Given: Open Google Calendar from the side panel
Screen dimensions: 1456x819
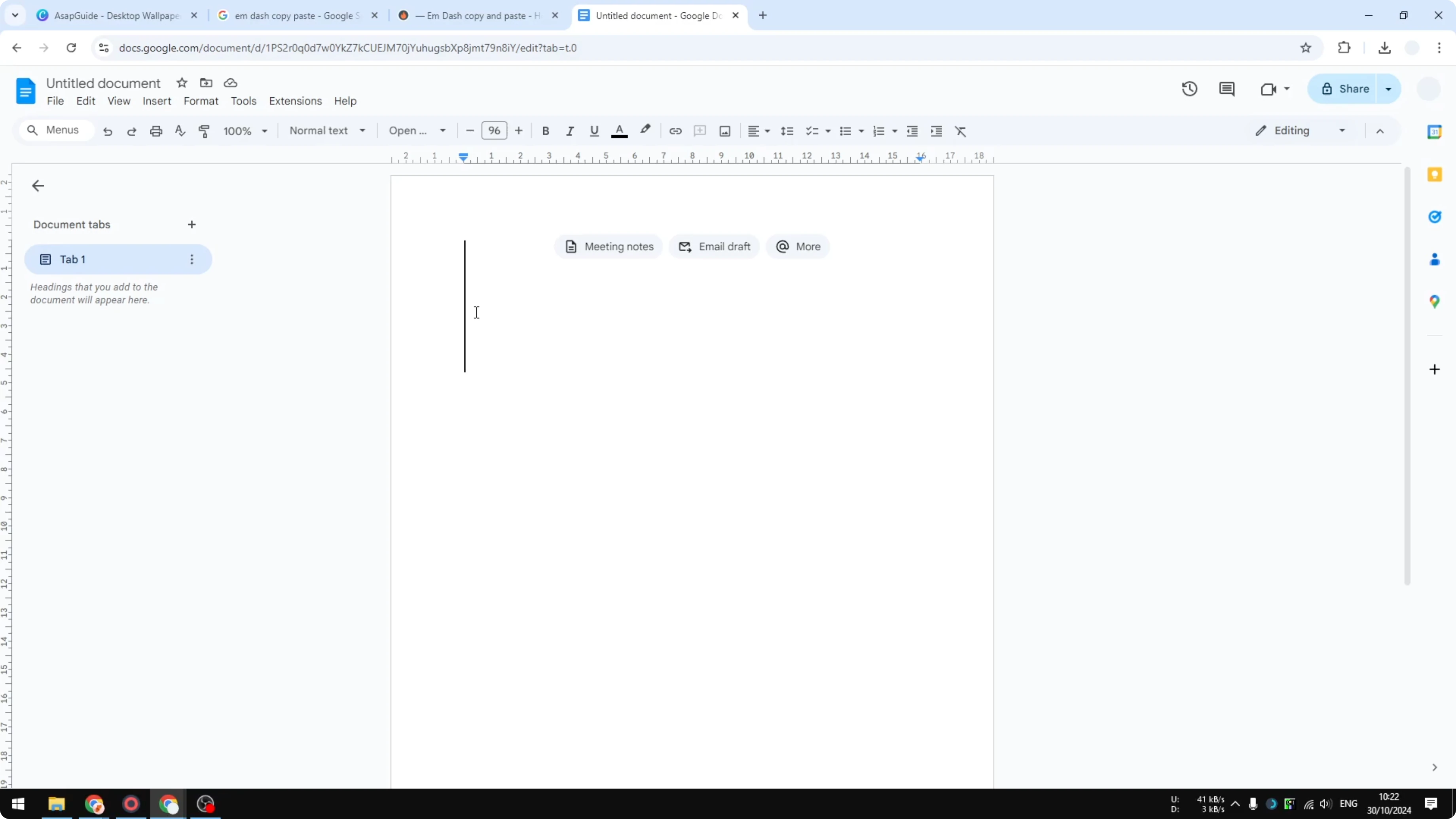Looking at the screenshot, I should 1435,132.
